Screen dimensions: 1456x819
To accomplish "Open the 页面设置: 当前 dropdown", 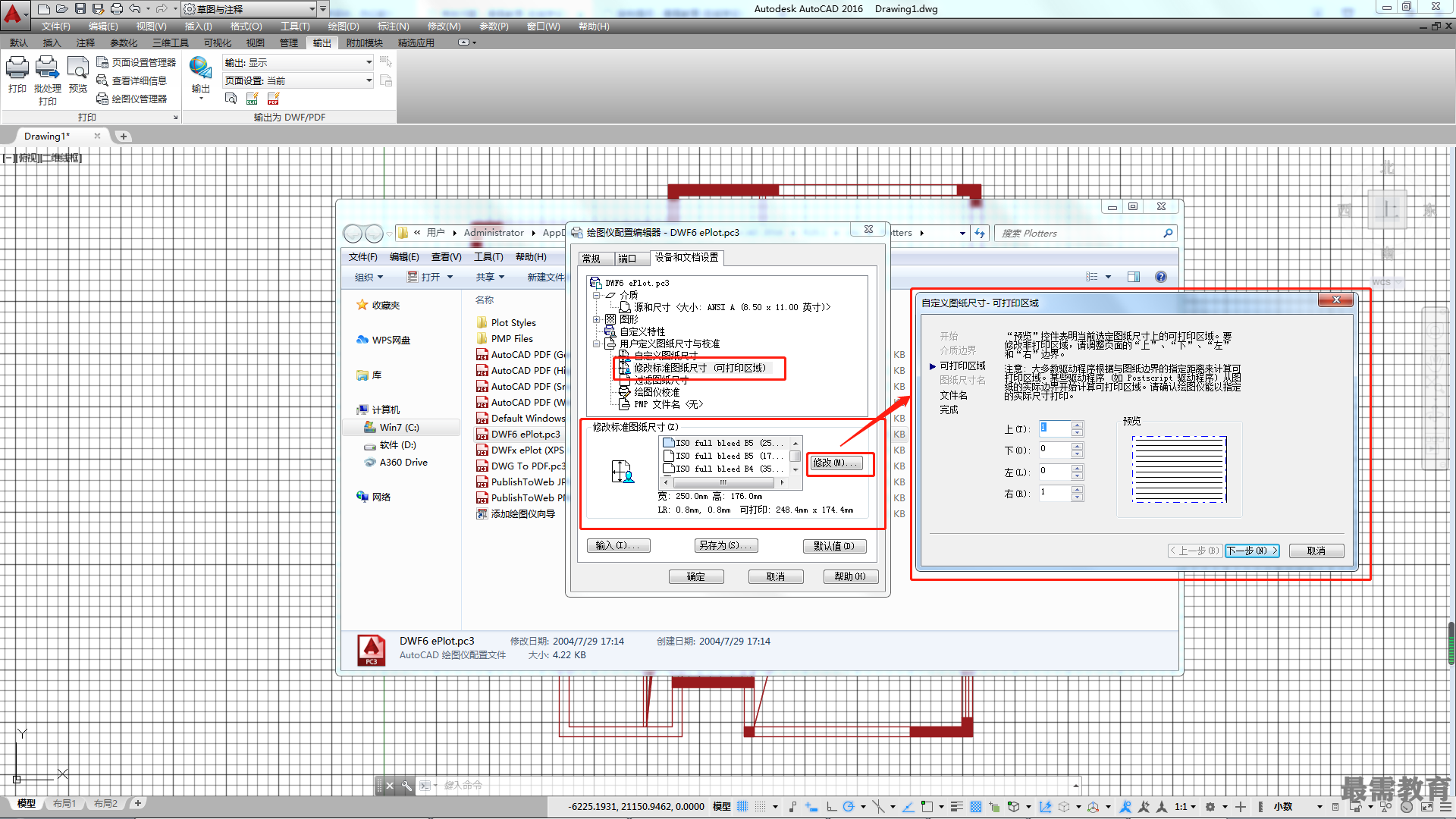I will point(298,80).
